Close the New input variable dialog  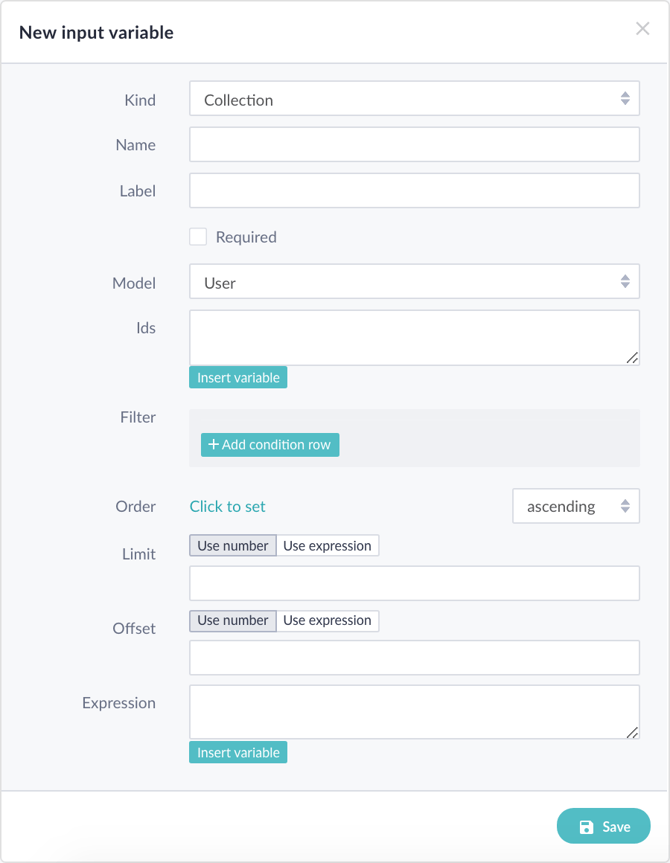(642, 29)
